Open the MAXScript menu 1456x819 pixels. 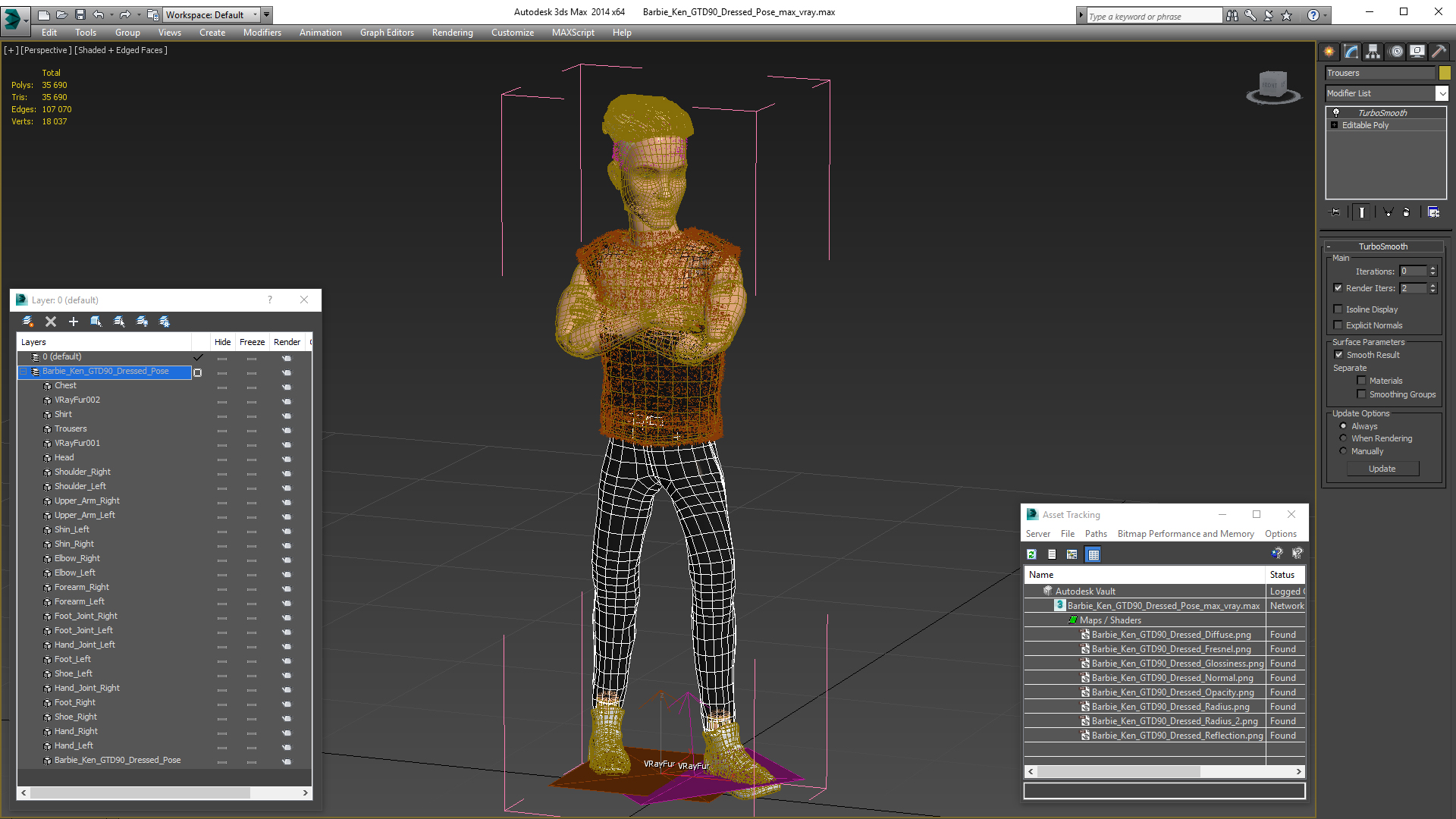click(x=573, y=33)
